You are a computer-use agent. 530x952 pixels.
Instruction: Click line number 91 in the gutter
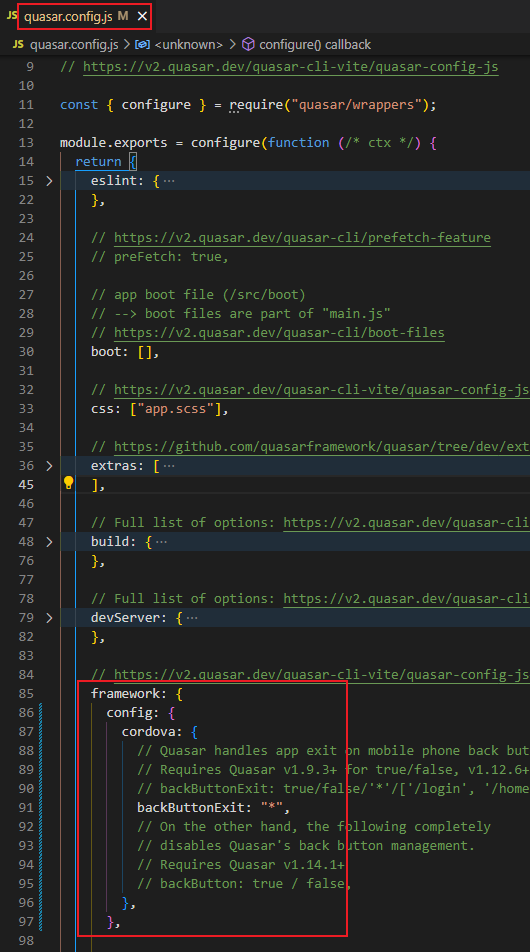(26, 808)
